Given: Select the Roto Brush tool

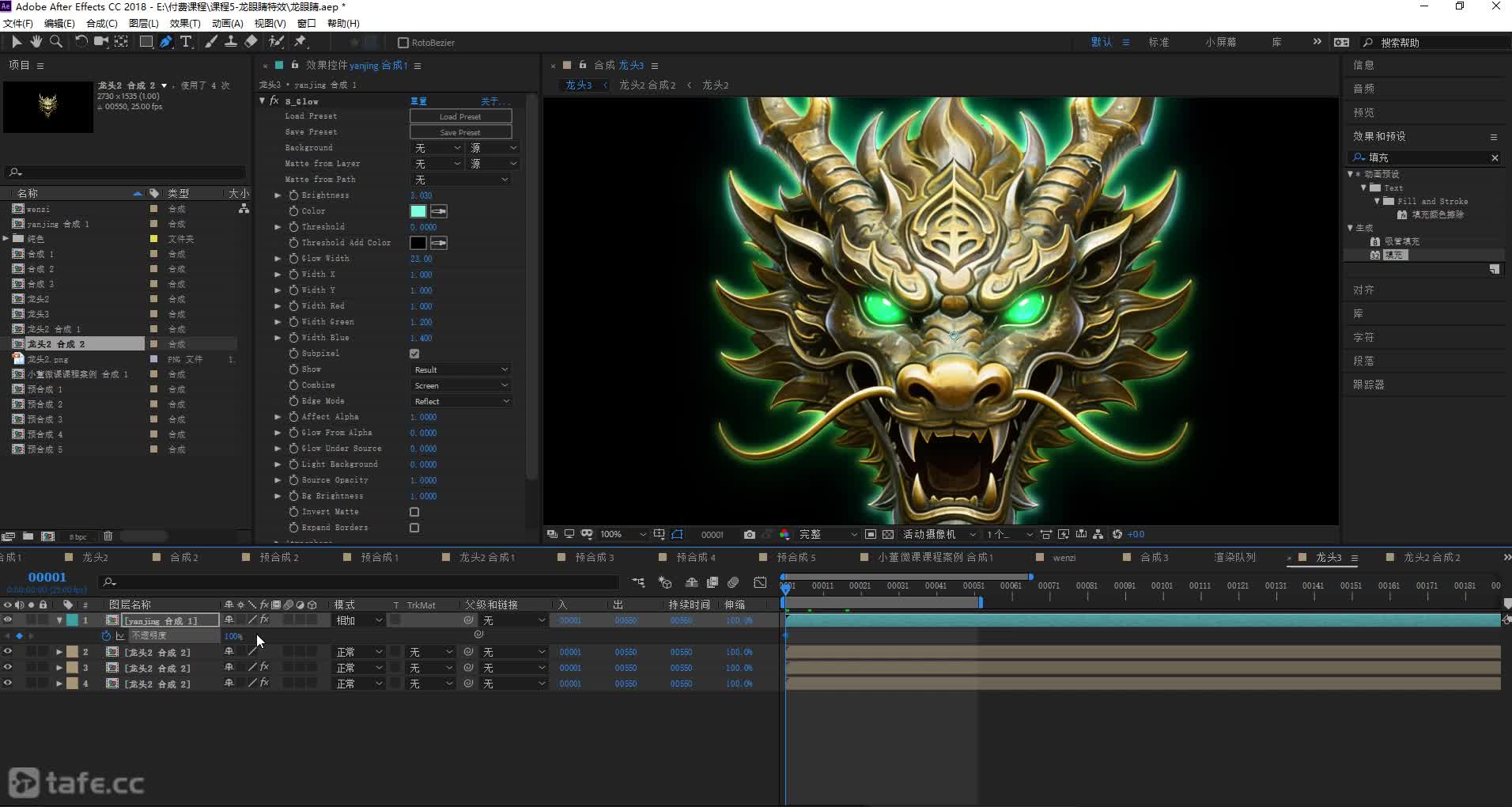Looking at the screenshot, I should tap(276, 42).
